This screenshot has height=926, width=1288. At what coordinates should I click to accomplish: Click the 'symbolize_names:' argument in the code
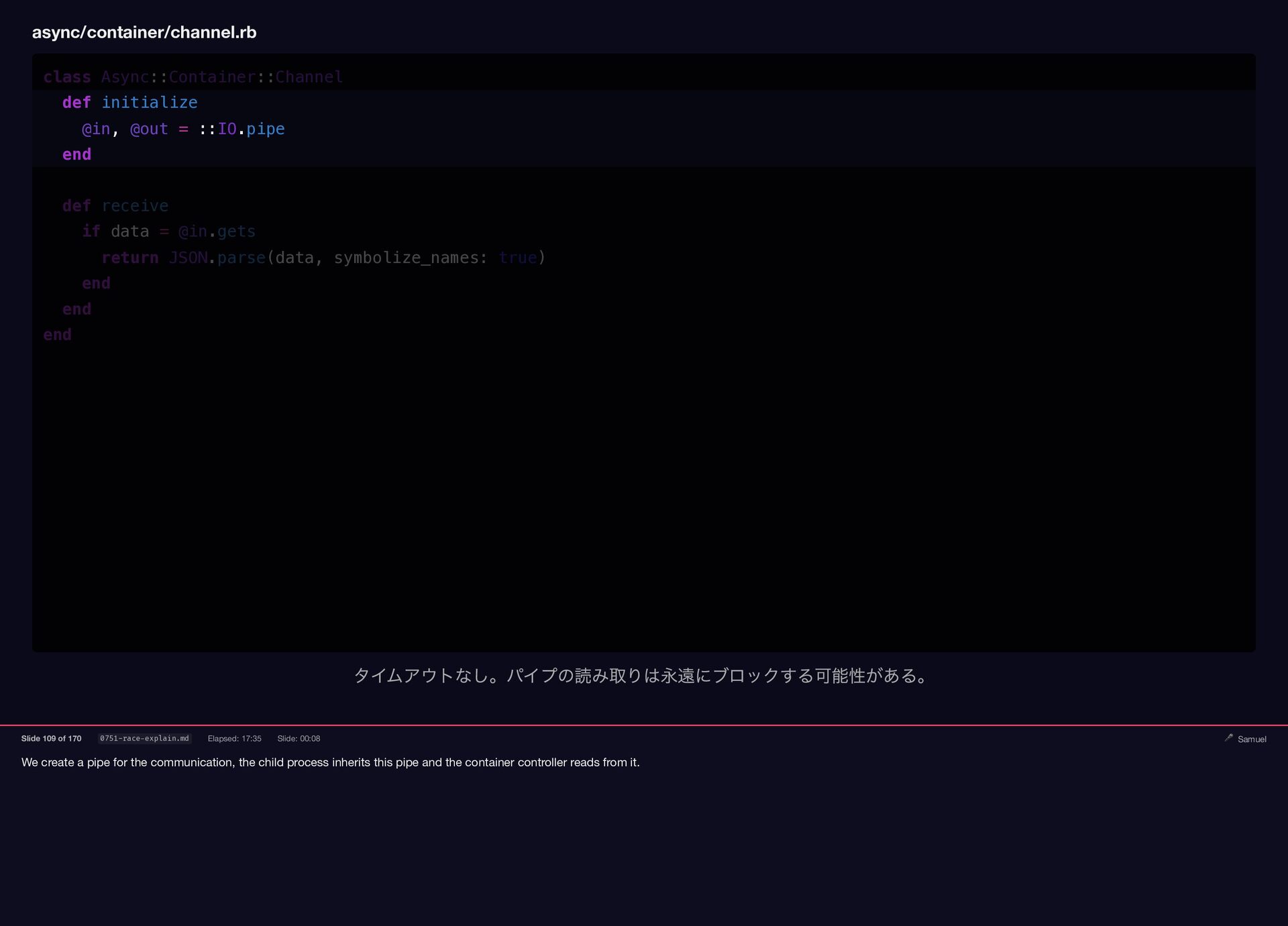411,258
